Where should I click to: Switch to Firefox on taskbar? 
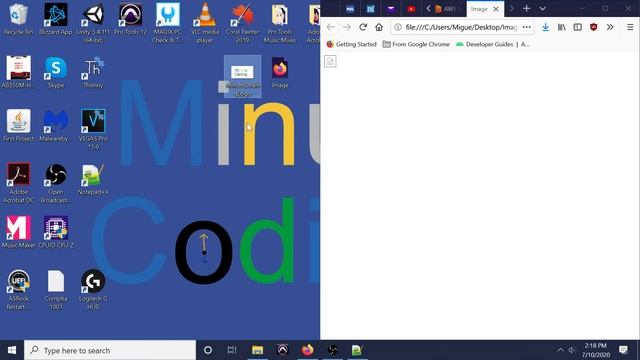coord(307,350)
